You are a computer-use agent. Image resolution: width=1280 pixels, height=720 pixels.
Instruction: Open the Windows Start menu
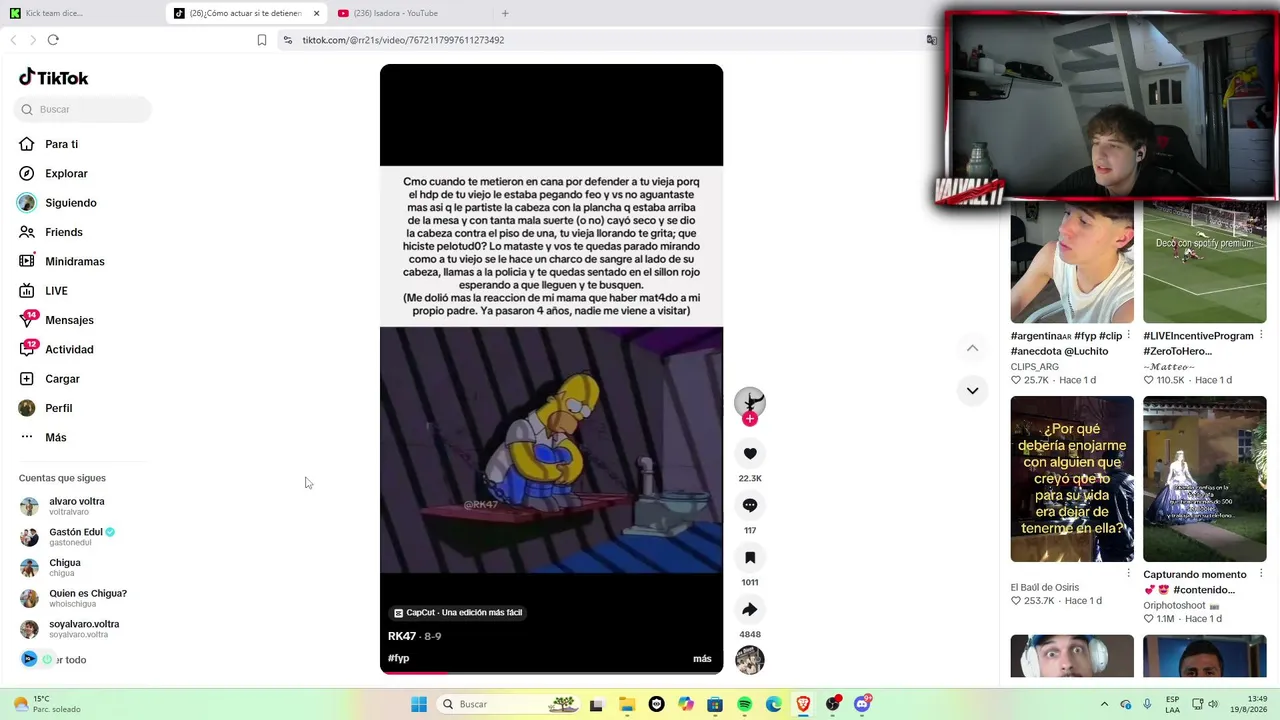point(419,704)
